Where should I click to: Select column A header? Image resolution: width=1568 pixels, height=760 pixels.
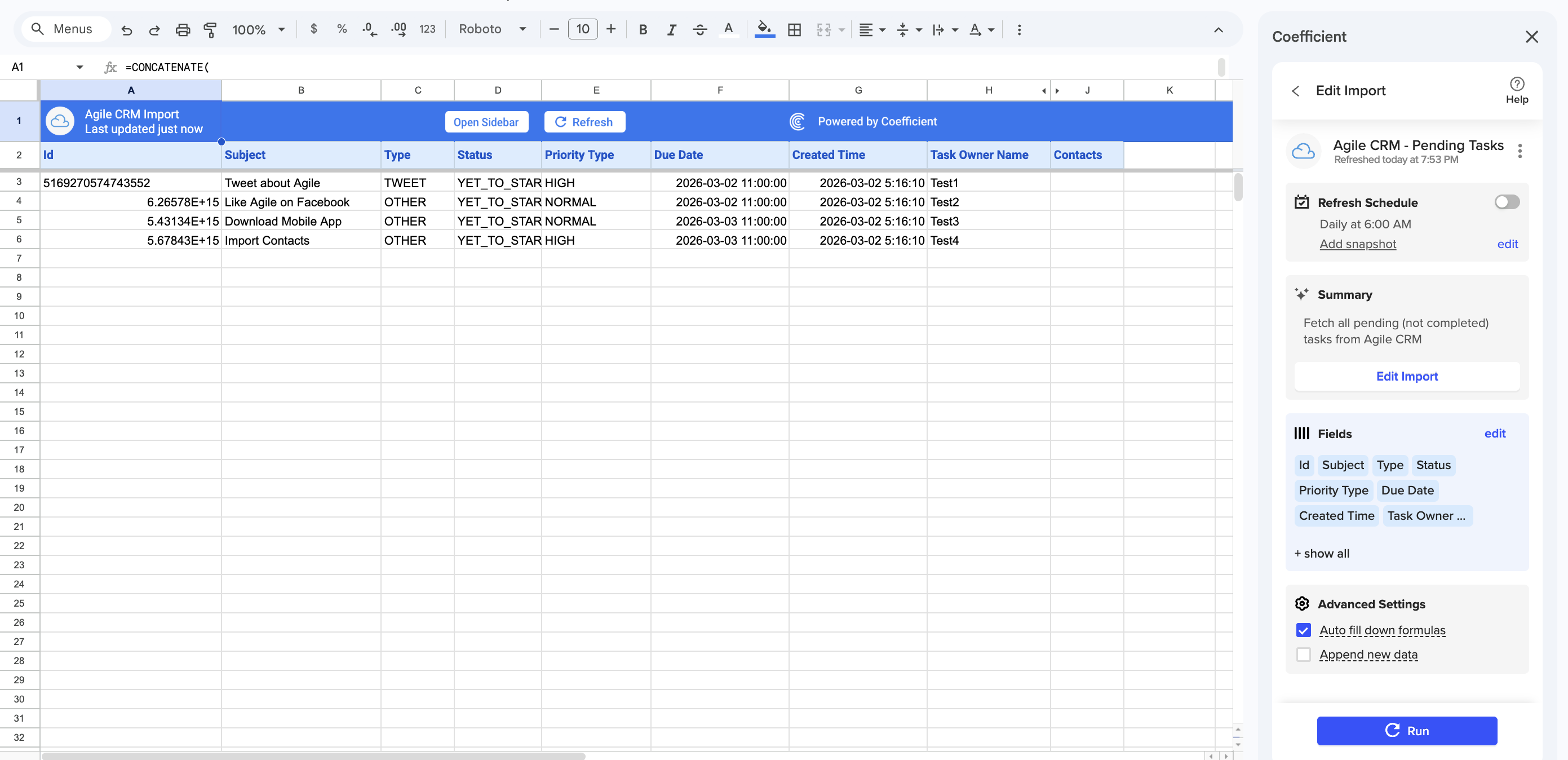[131, 90]
